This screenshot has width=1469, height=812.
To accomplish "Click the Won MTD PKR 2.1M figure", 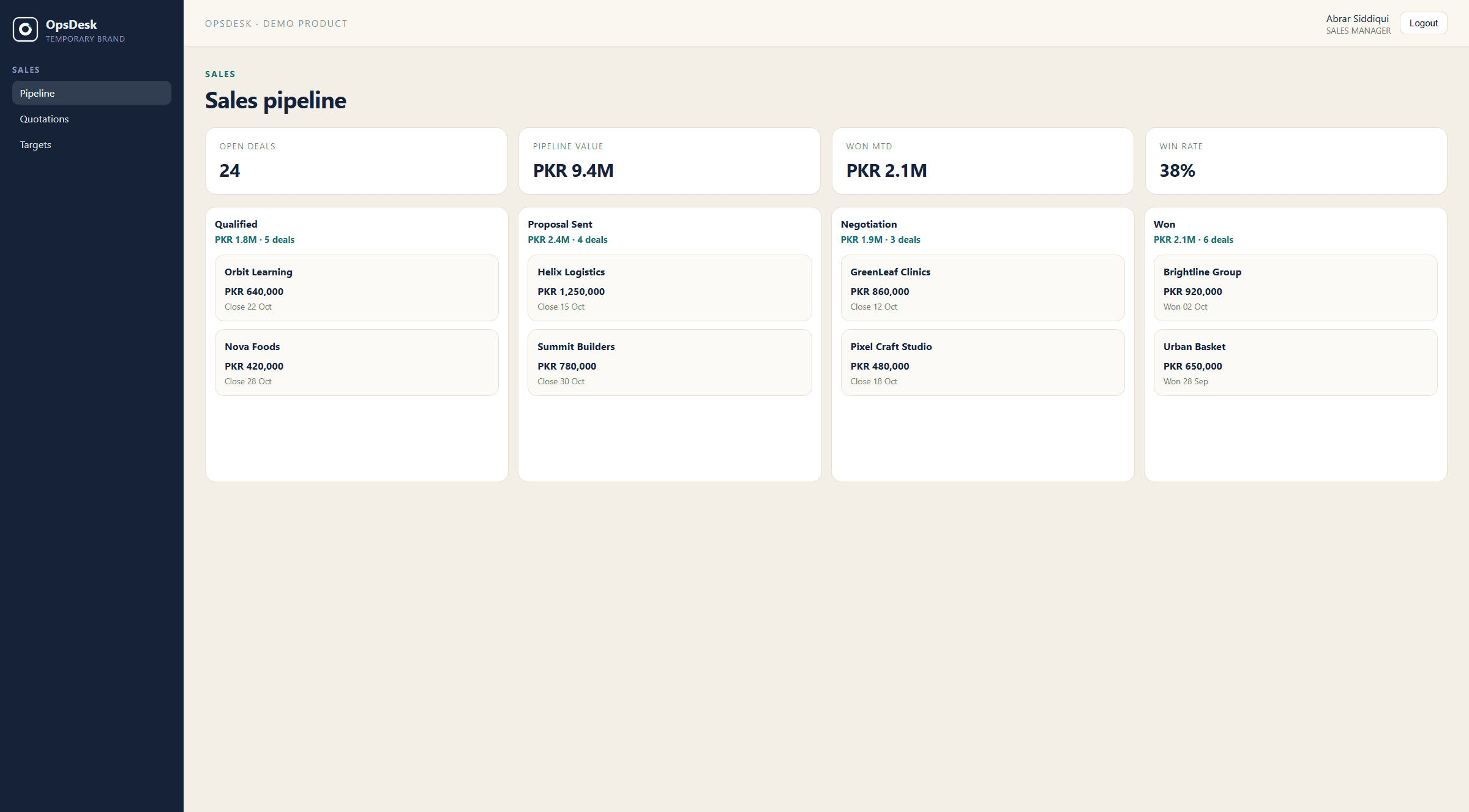I will 886,171.
